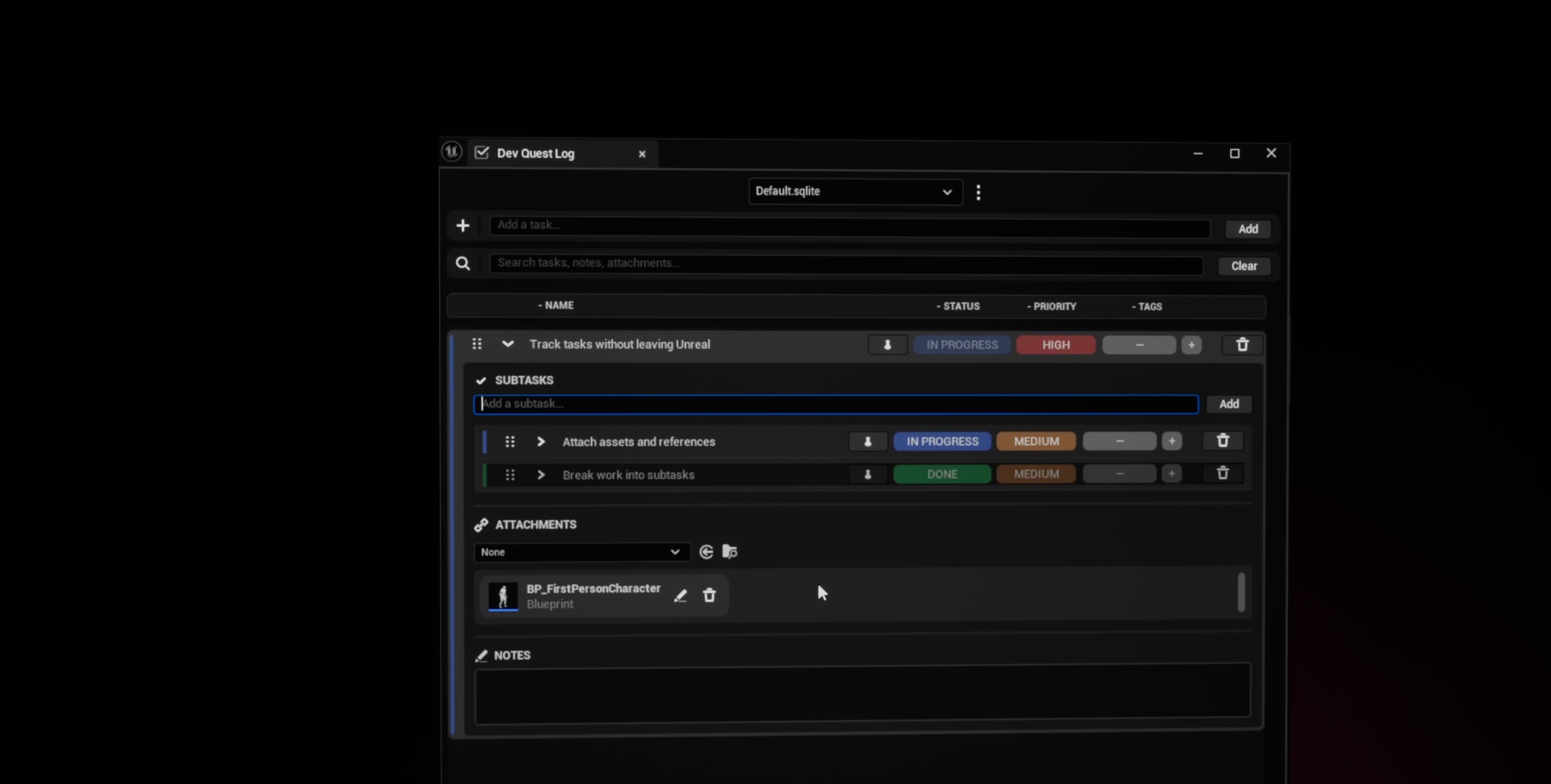Change the HIGH priority badge on main task
The image size is (1551, 784).
[1055, 345]
